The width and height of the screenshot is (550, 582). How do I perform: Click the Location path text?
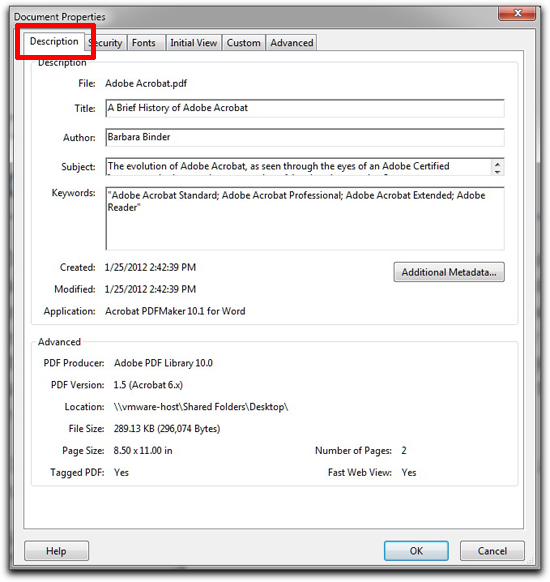coord(201,407)
